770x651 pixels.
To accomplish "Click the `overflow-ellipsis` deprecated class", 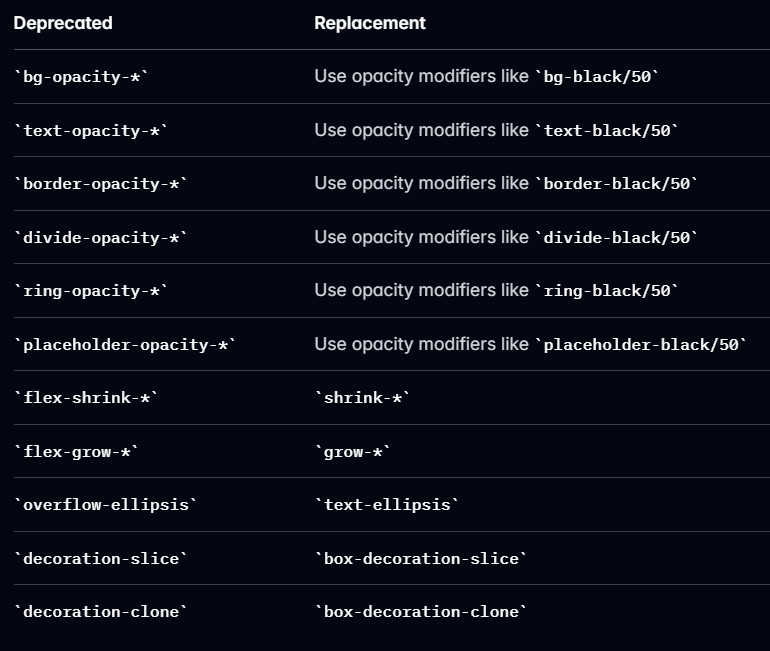I will pos(106,505).
